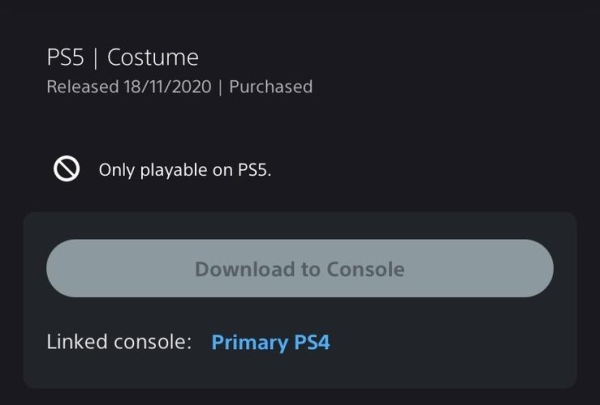
Task: Click the 'Linked console:' label
Action: click(119, 341)
